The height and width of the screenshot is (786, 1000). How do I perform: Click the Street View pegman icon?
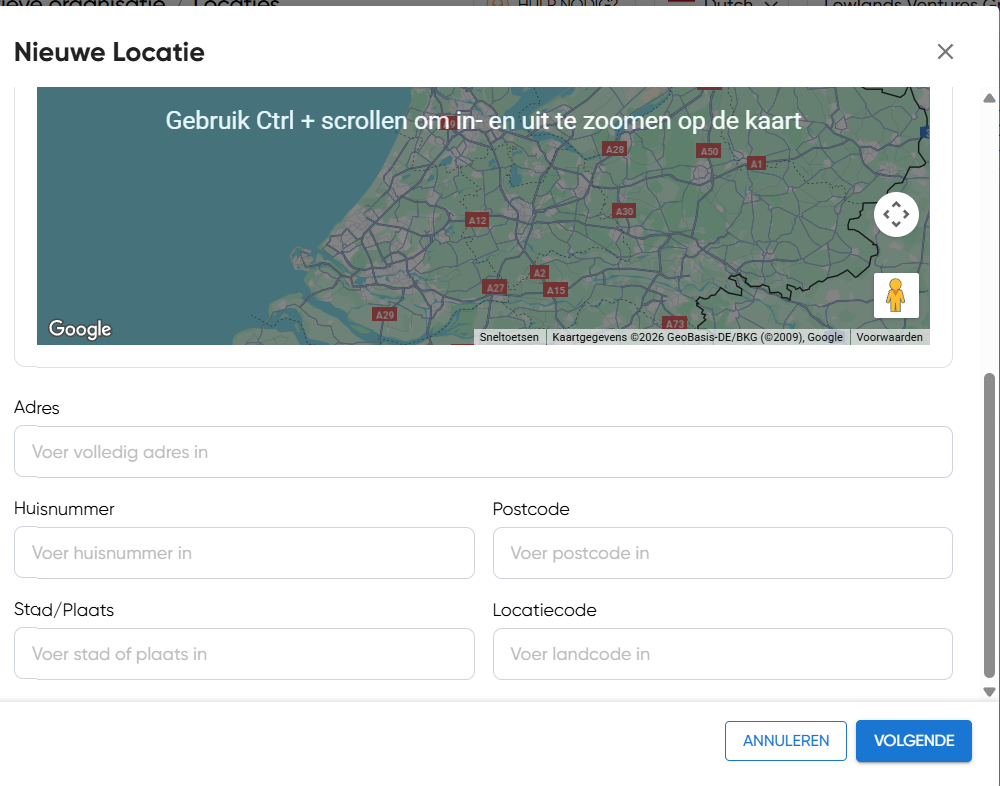895,295
